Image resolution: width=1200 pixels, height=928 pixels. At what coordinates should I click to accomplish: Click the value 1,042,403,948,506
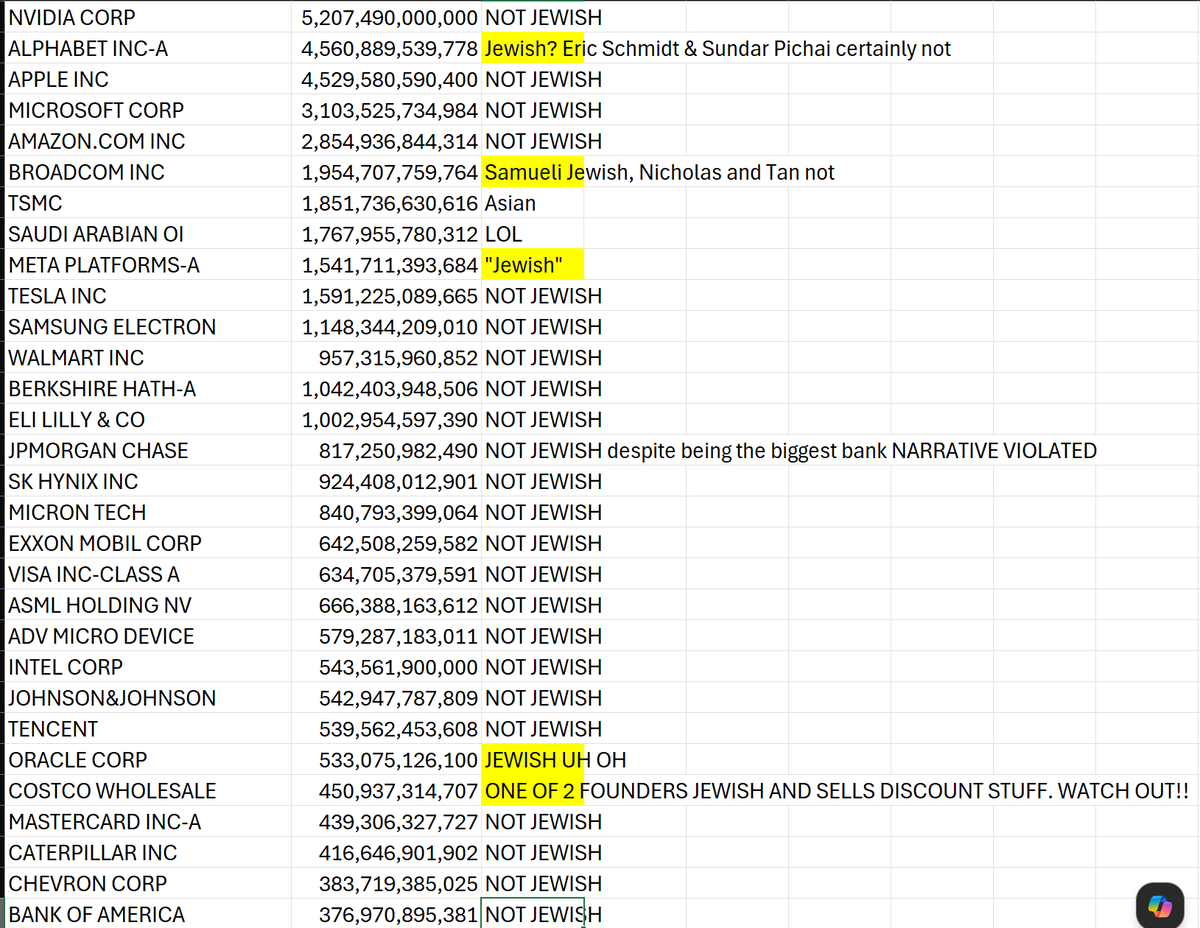coord(390,388)
